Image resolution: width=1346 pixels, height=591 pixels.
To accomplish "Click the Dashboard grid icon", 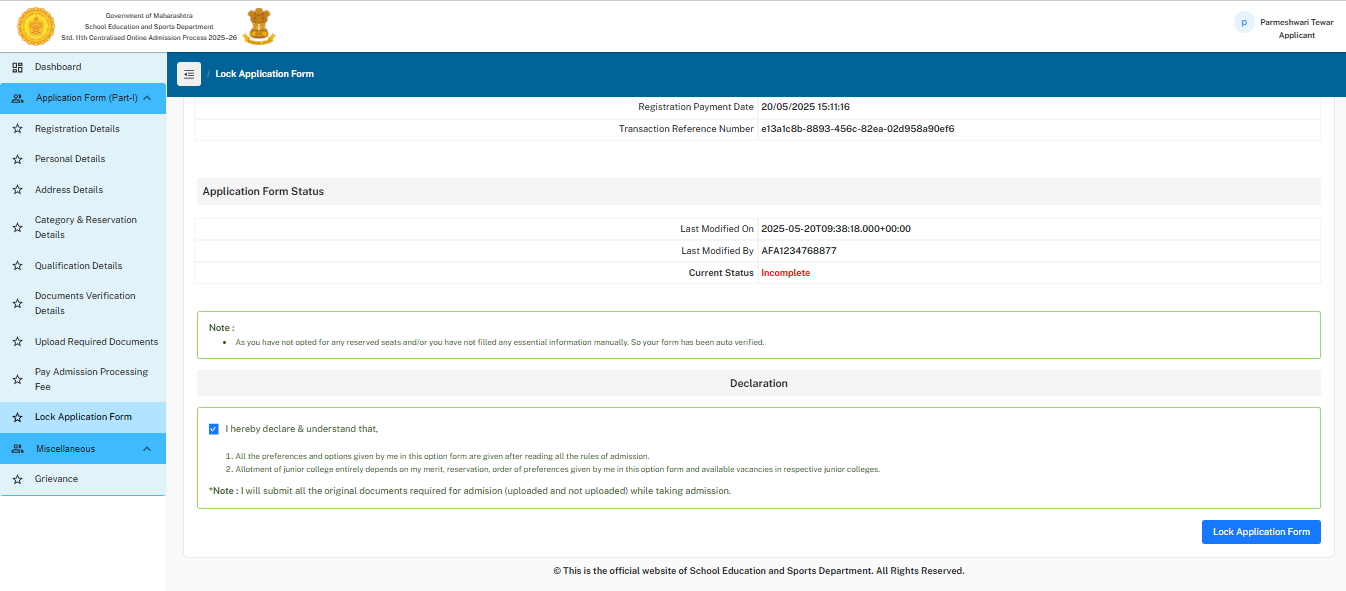I will pos(17,67).
